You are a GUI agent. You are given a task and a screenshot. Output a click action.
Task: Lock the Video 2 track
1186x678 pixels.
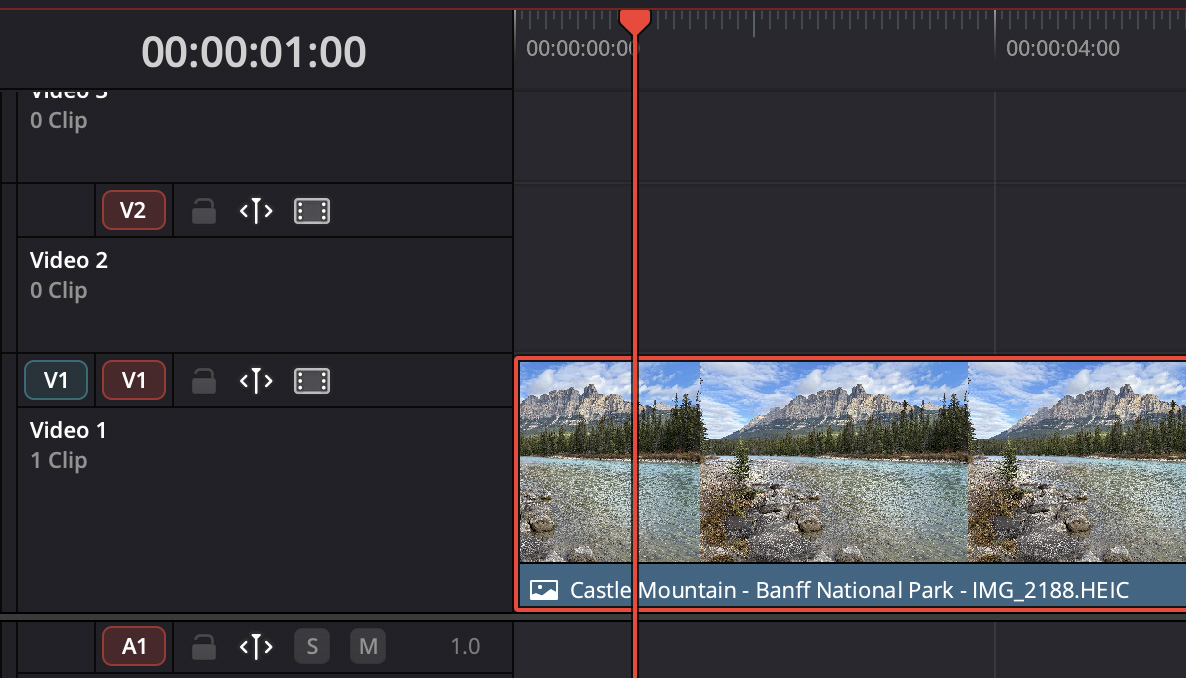[x=204, y=211]
